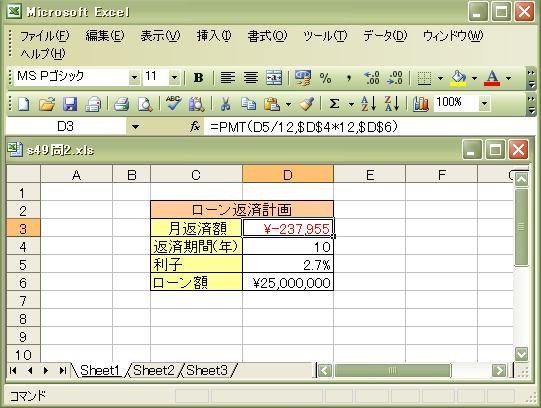Expand the font size 11 dropdown
Image resolution: width=541 pixels, height=408 pixels.
pos(175,78)
